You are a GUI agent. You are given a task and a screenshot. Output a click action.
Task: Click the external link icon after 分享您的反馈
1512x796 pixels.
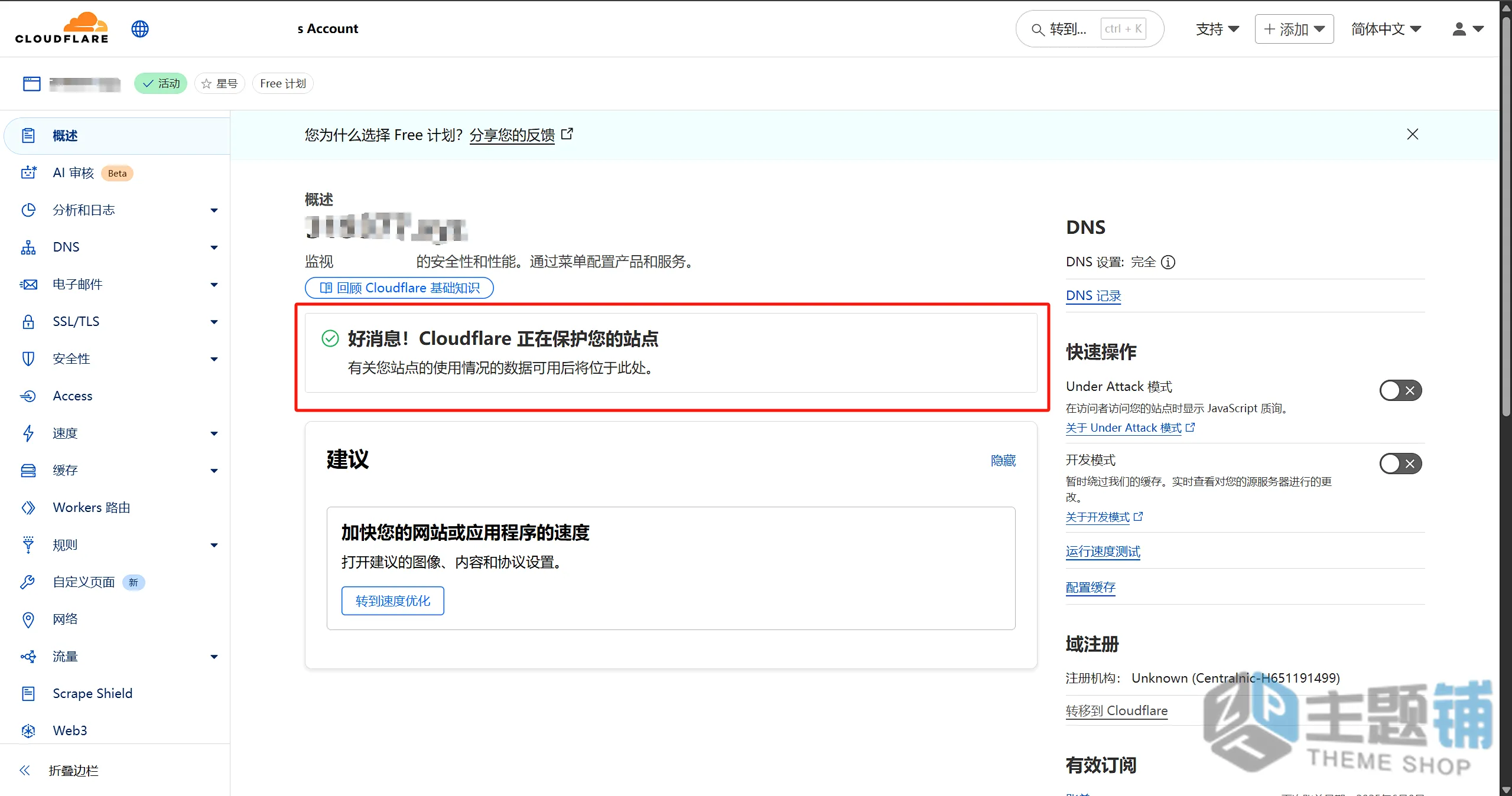pyautogui.click(x=567, y=134)
